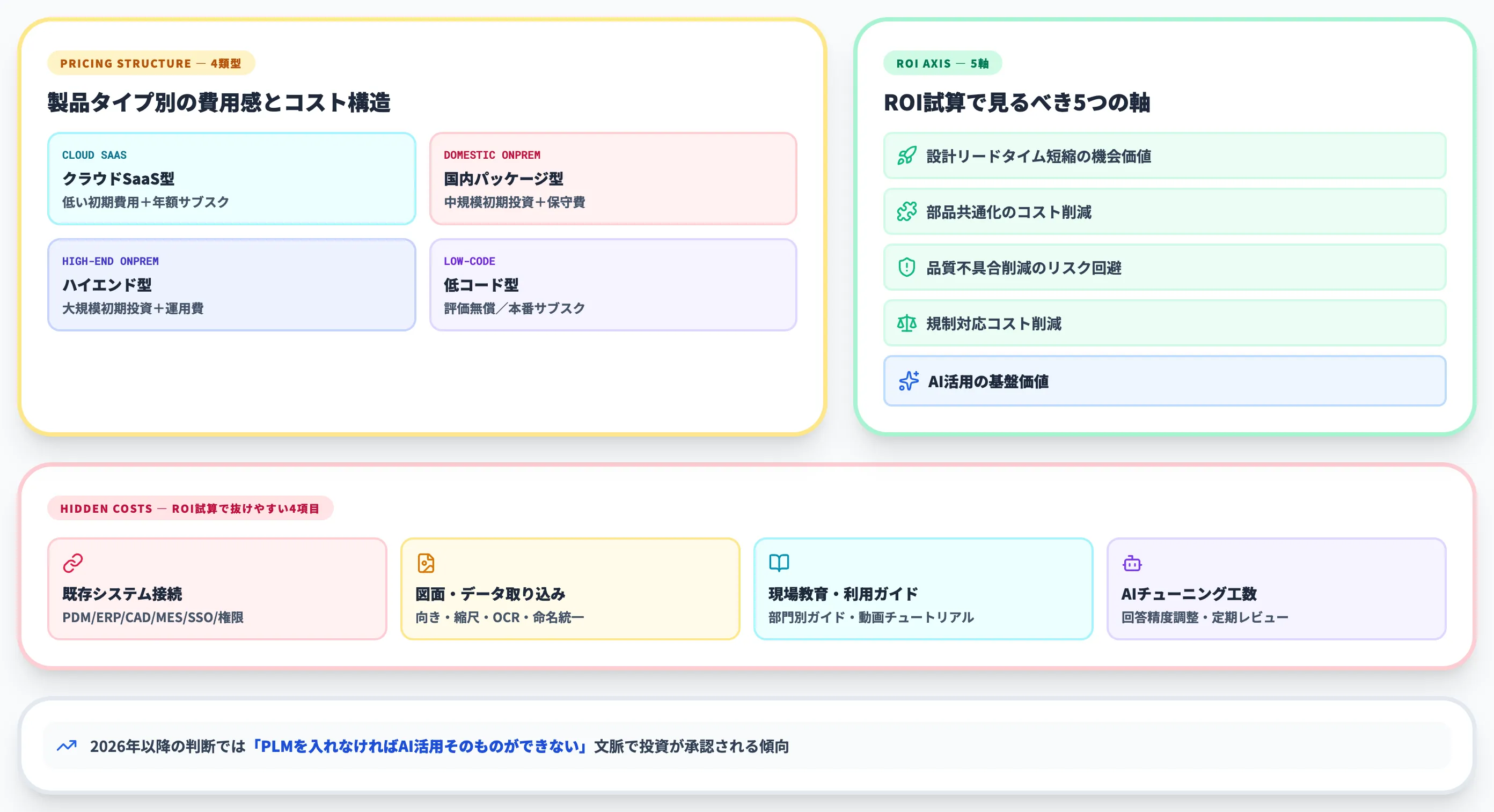Click the text 規制対応コスト削減
The image size is (1494, 812).
click(993, 323)
